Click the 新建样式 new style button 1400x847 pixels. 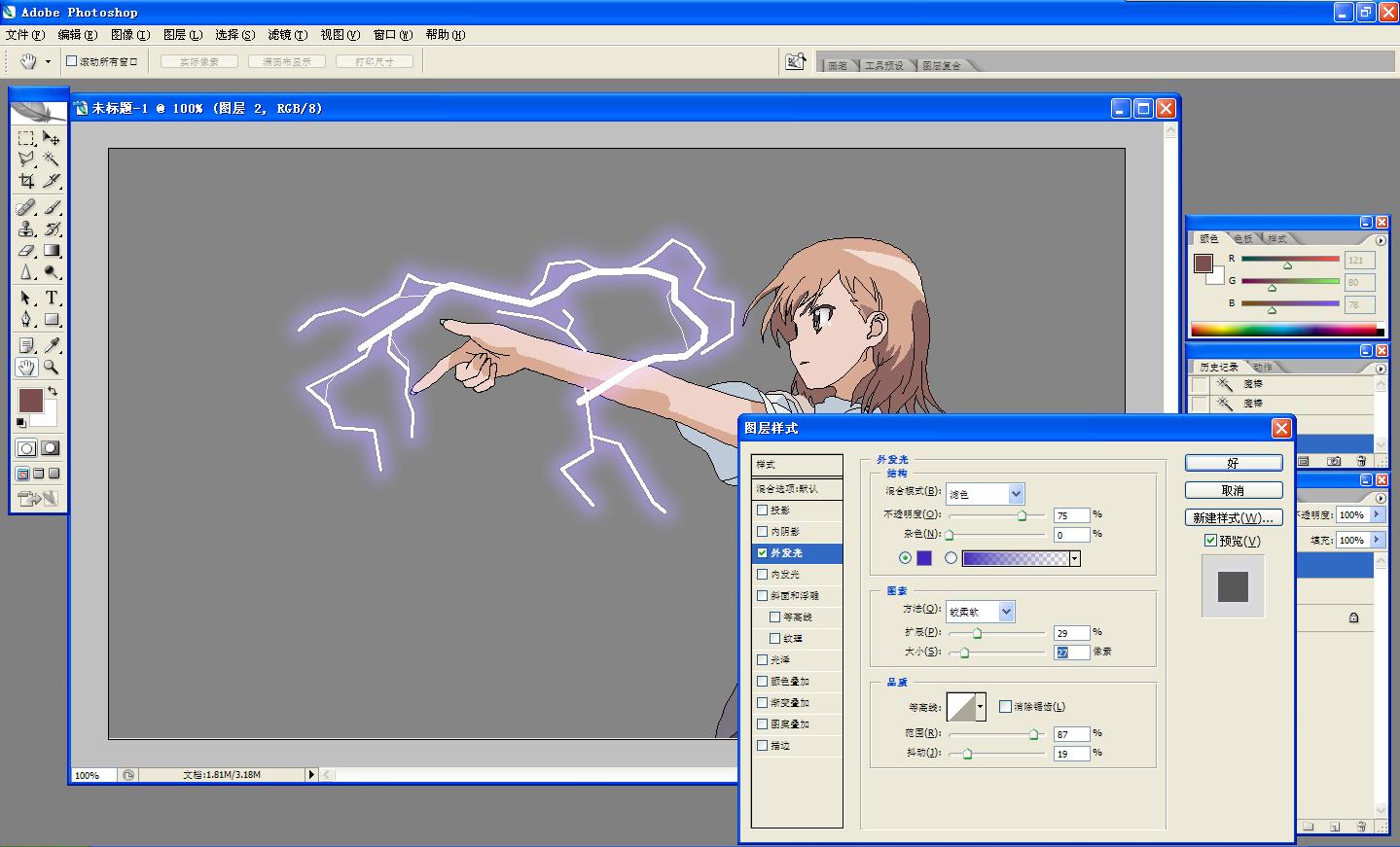1233,517
